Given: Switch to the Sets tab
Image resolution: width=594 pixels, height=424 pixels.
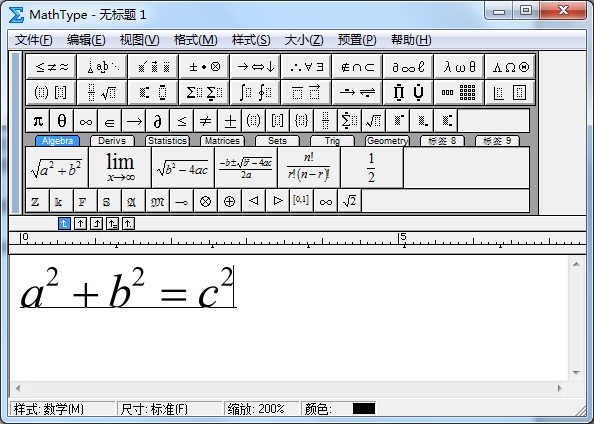Looking at the screenshot, I should [277, 141].
